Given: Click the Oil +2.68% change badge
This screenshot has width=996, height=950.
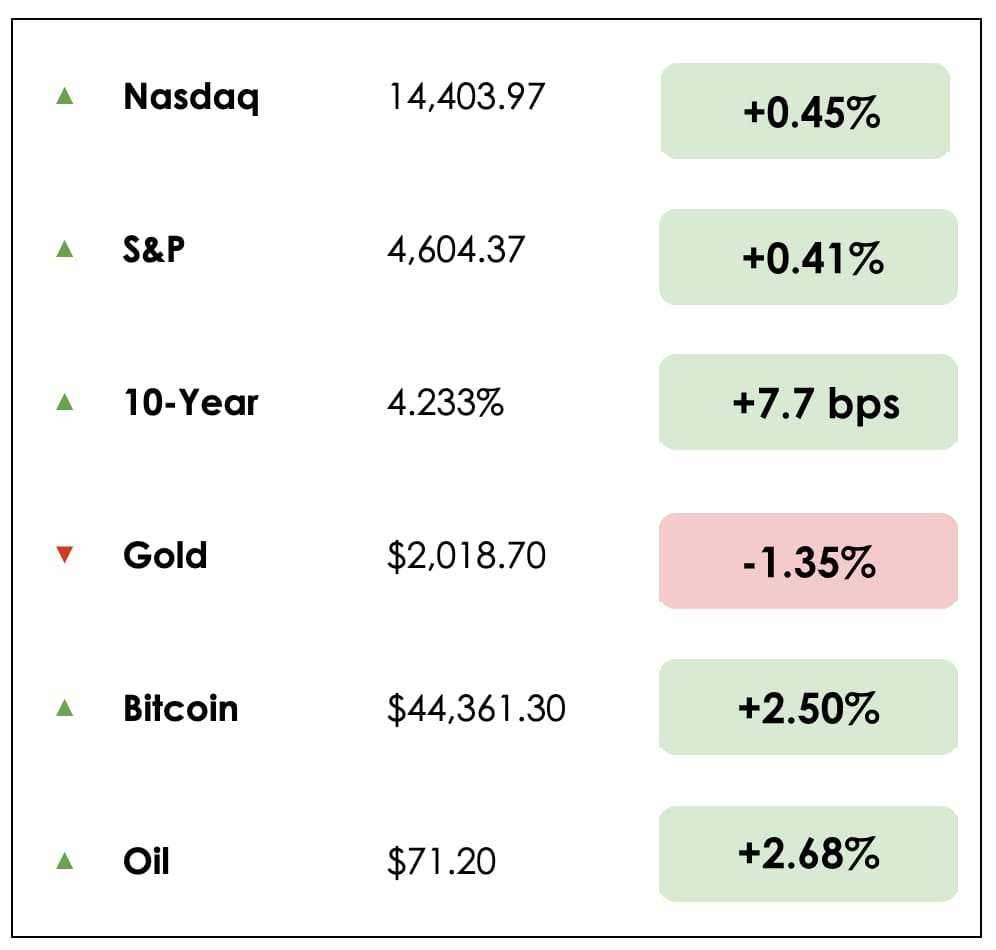Looking at the screenshot, I should (x=808, y=853).
